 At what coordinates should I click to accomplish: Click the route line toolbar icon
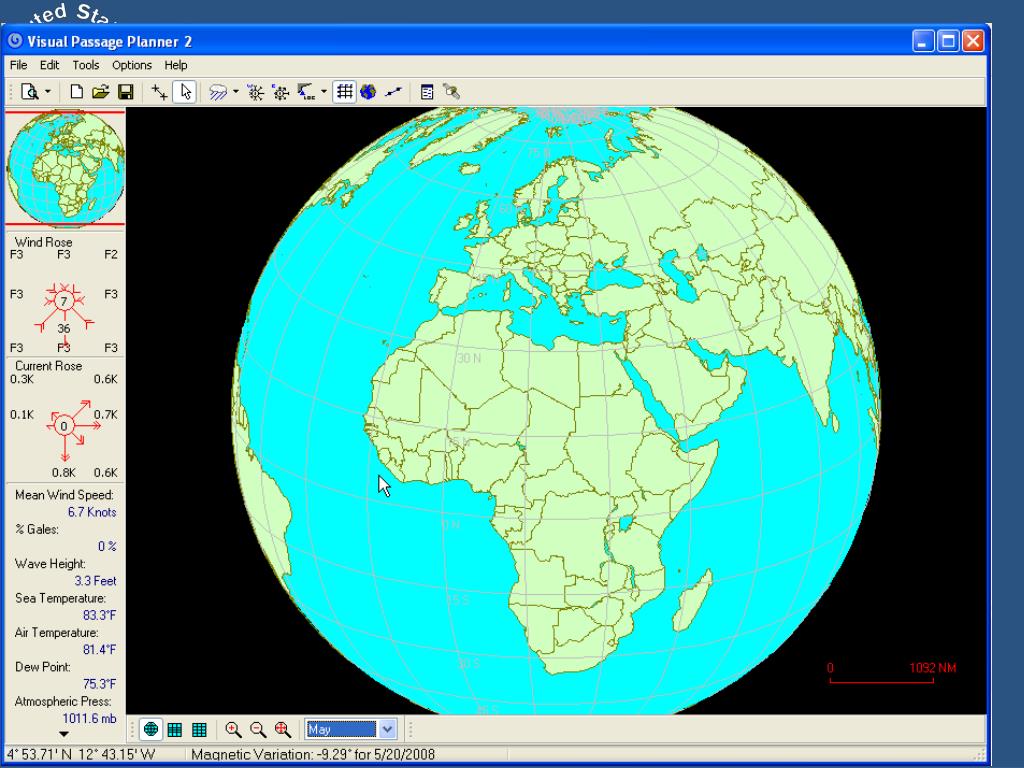pyautogui.click(x=393, y=92)
